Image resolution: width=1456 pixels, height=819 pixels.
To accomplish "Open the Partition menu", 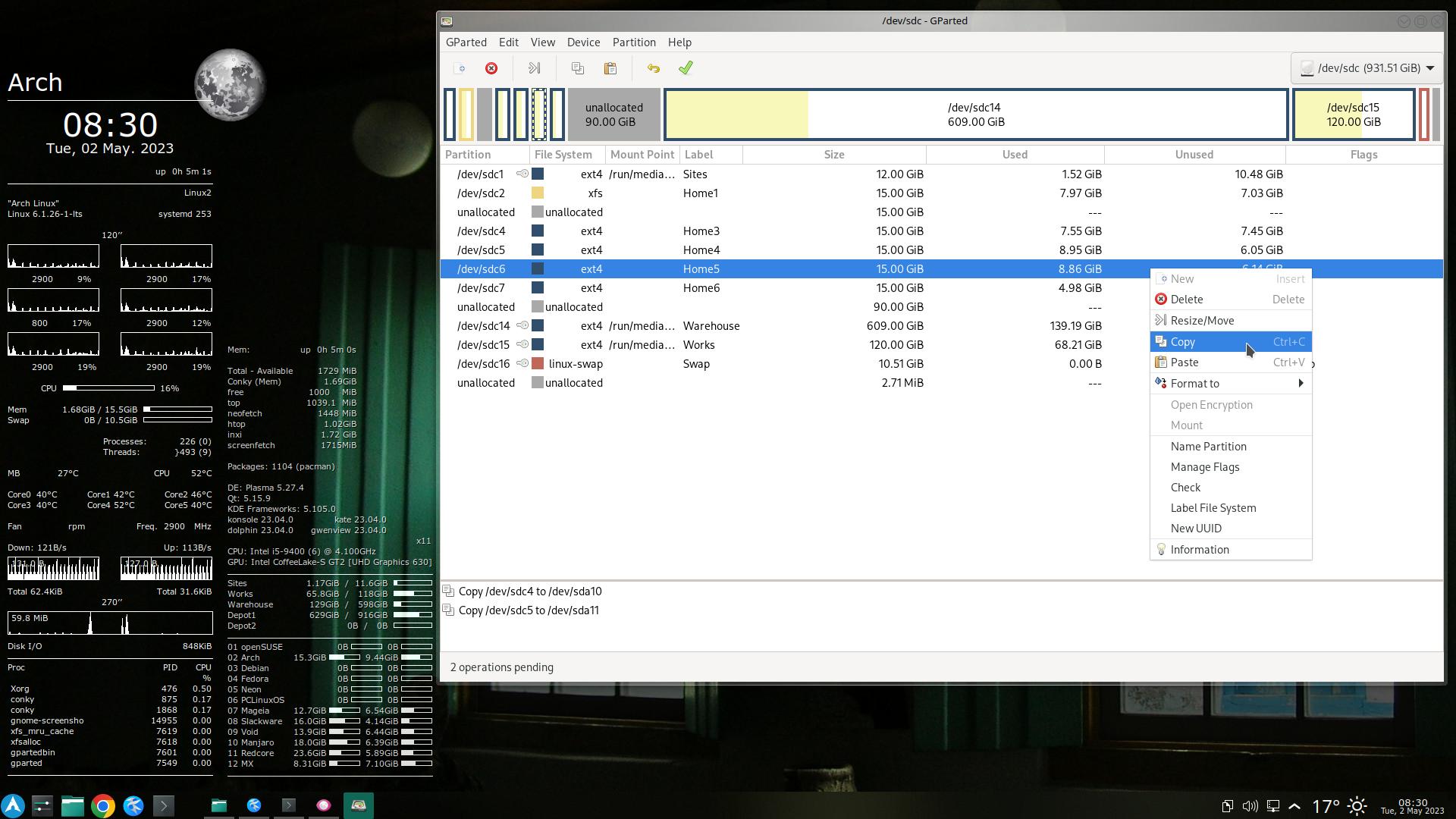I will pos(633,42).
